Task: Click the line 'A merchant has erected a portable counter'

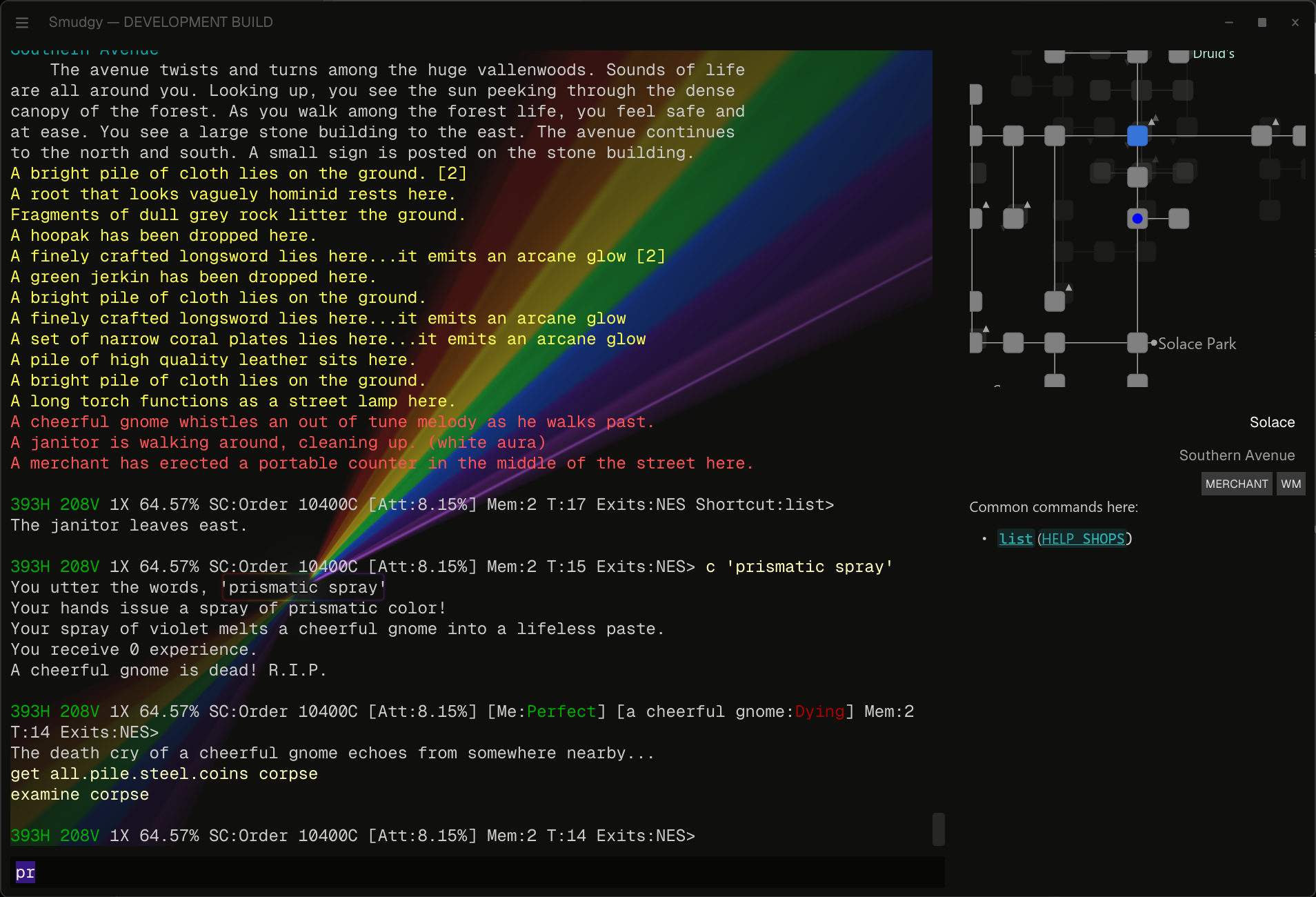Action: [x=382, y=463]
